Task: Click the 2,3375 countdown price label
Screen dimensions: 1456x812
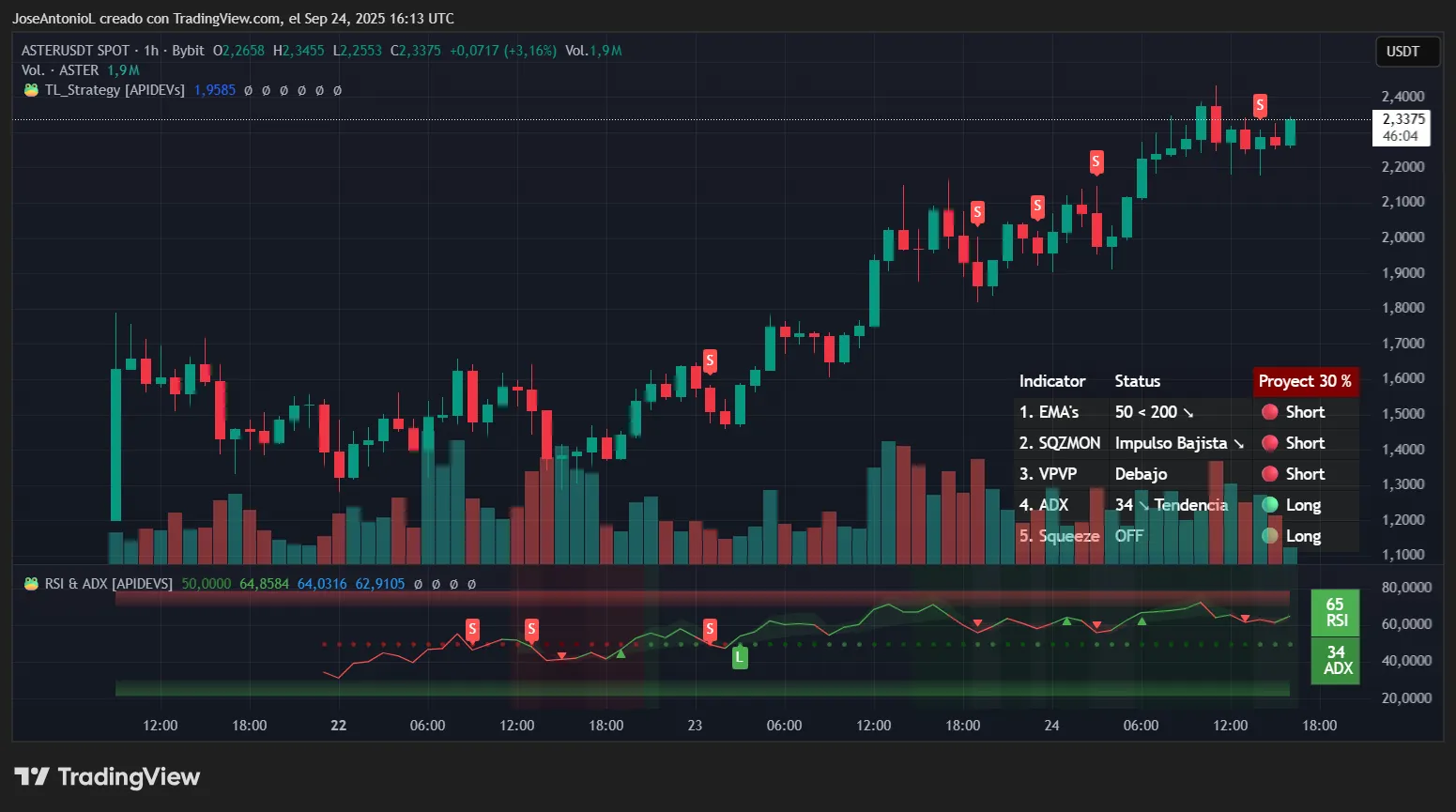Action: tap(1401, 127)
